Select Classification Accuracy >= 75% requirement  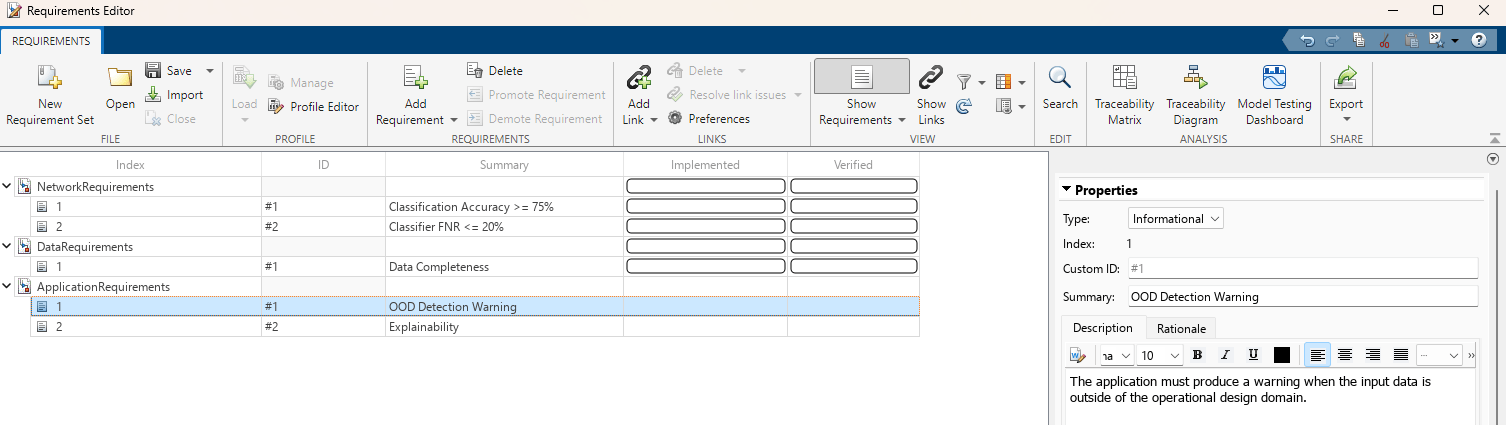pos(475,207)
